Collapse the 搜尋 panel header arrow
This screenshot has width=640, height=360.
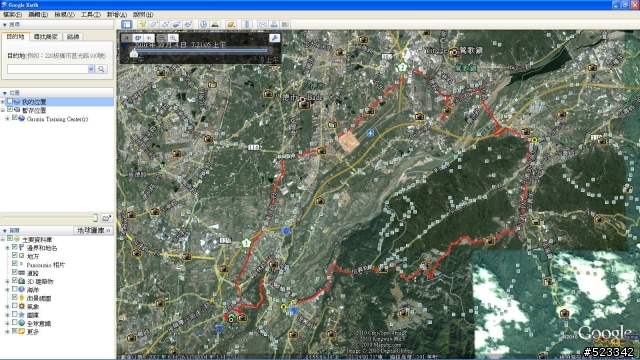(x=4, y=25)
